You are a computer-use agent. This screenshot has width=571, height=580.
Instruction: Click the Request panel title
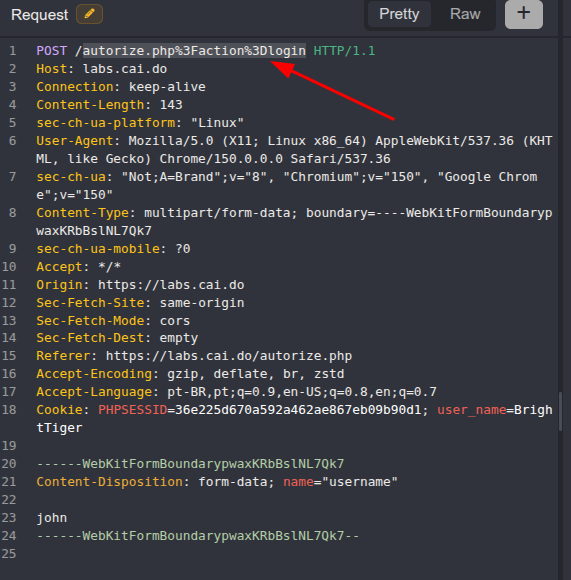tap(40, 15)
